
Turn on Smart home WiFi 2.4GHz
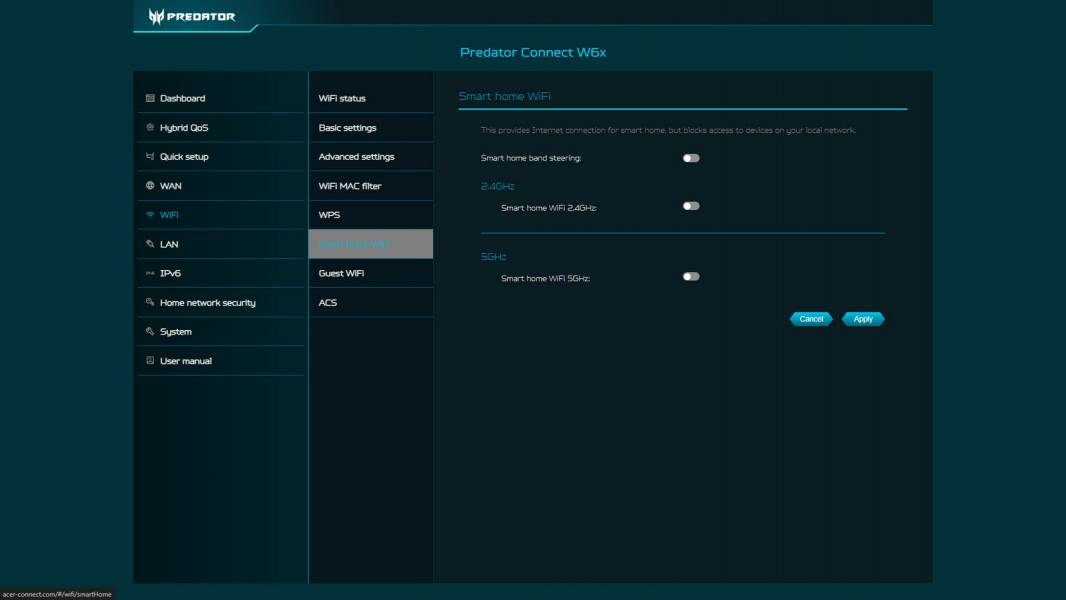pyautogui.click(x=689, y=205)
